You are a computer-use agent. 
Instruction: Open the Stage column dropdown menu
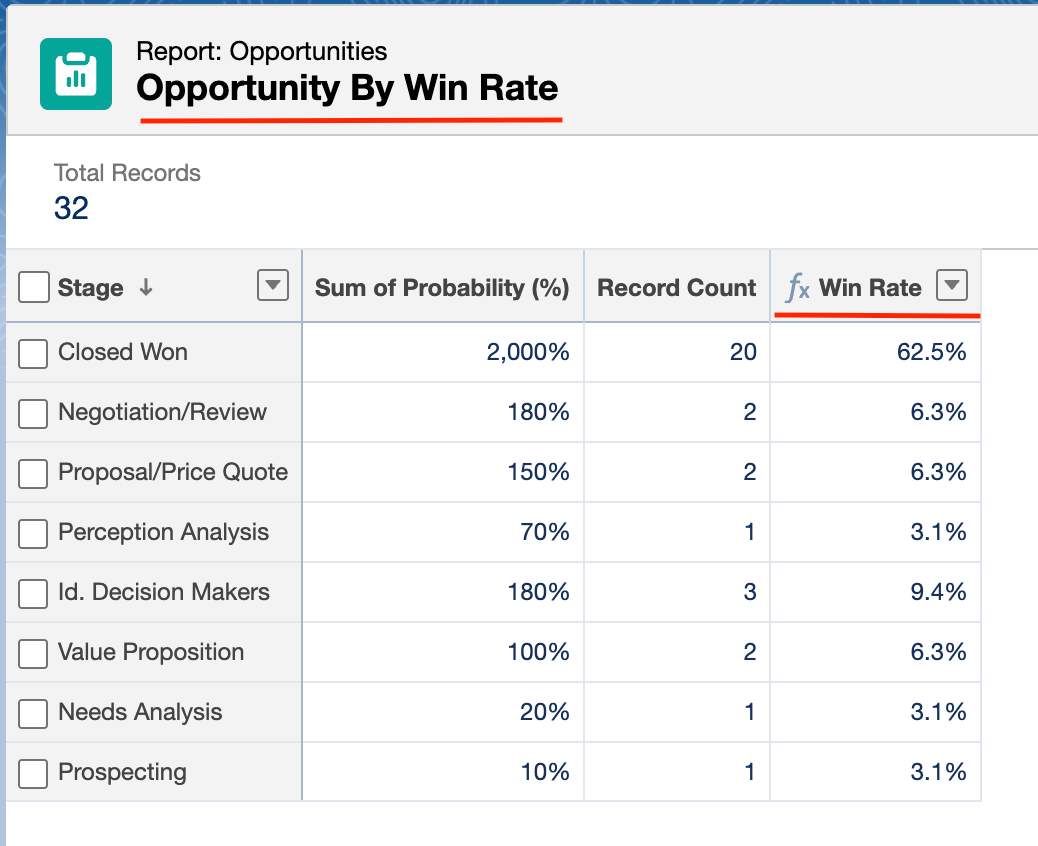click(x=272, y=287)
